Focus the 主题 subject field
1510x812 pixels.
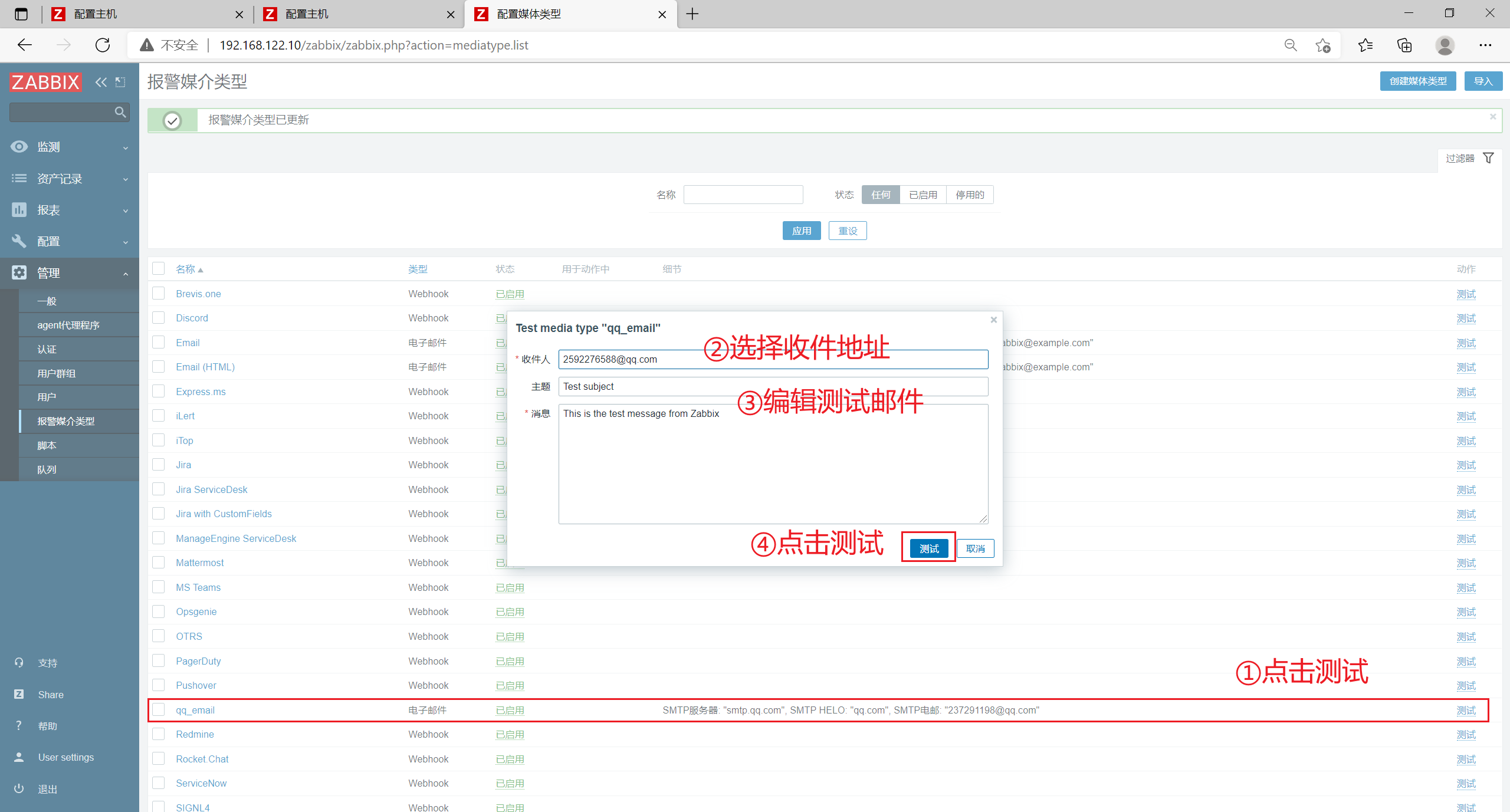click(x=773, y=386)
